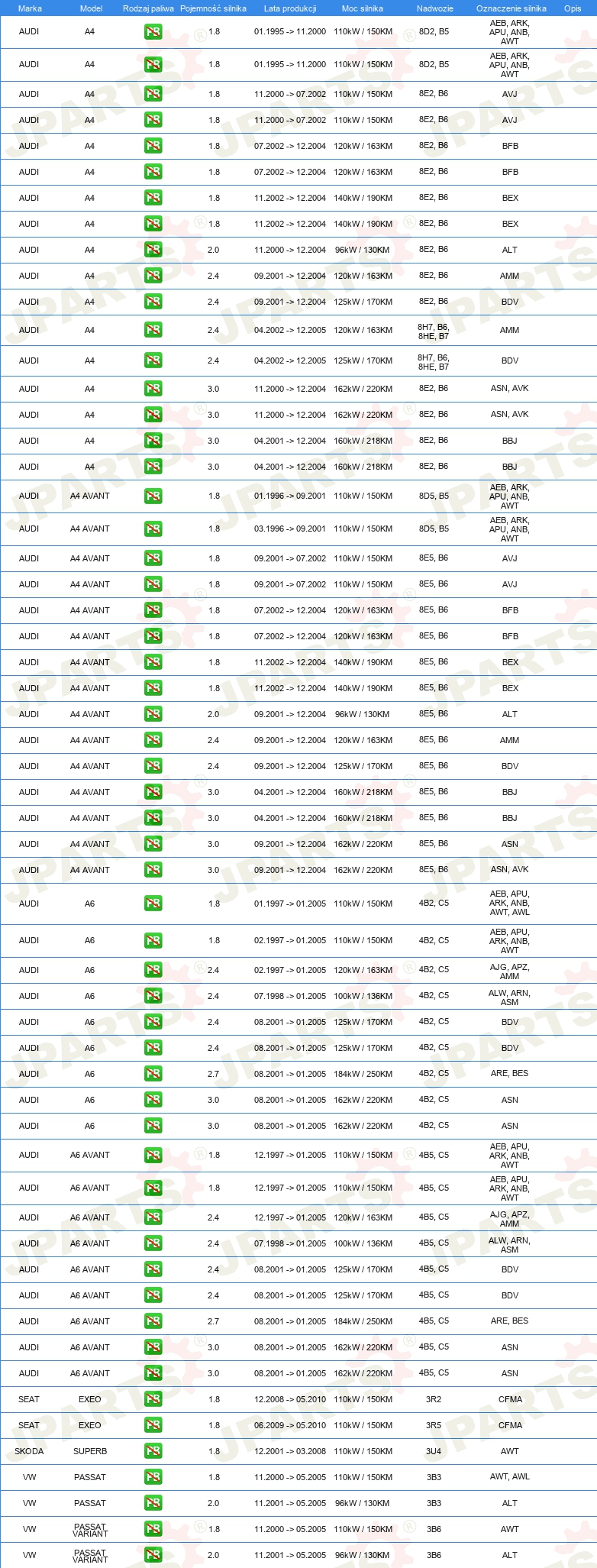The image size is (597, 1568).
Task: Click the 03.1996 -> 09.2001 production dates
Action: pos(290,529)
